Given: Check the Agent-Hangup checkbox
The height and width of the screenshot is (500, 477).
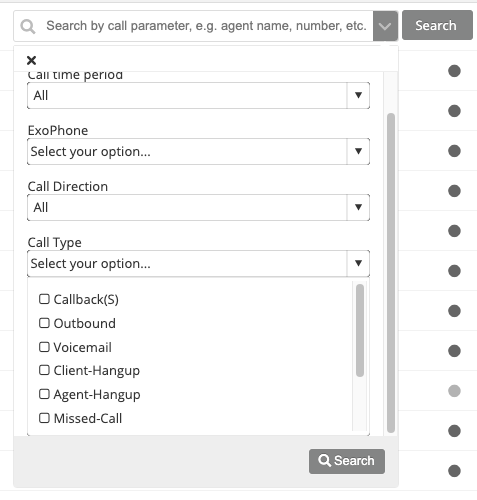Looking at the screenshot, I should [x=44, y=394].
